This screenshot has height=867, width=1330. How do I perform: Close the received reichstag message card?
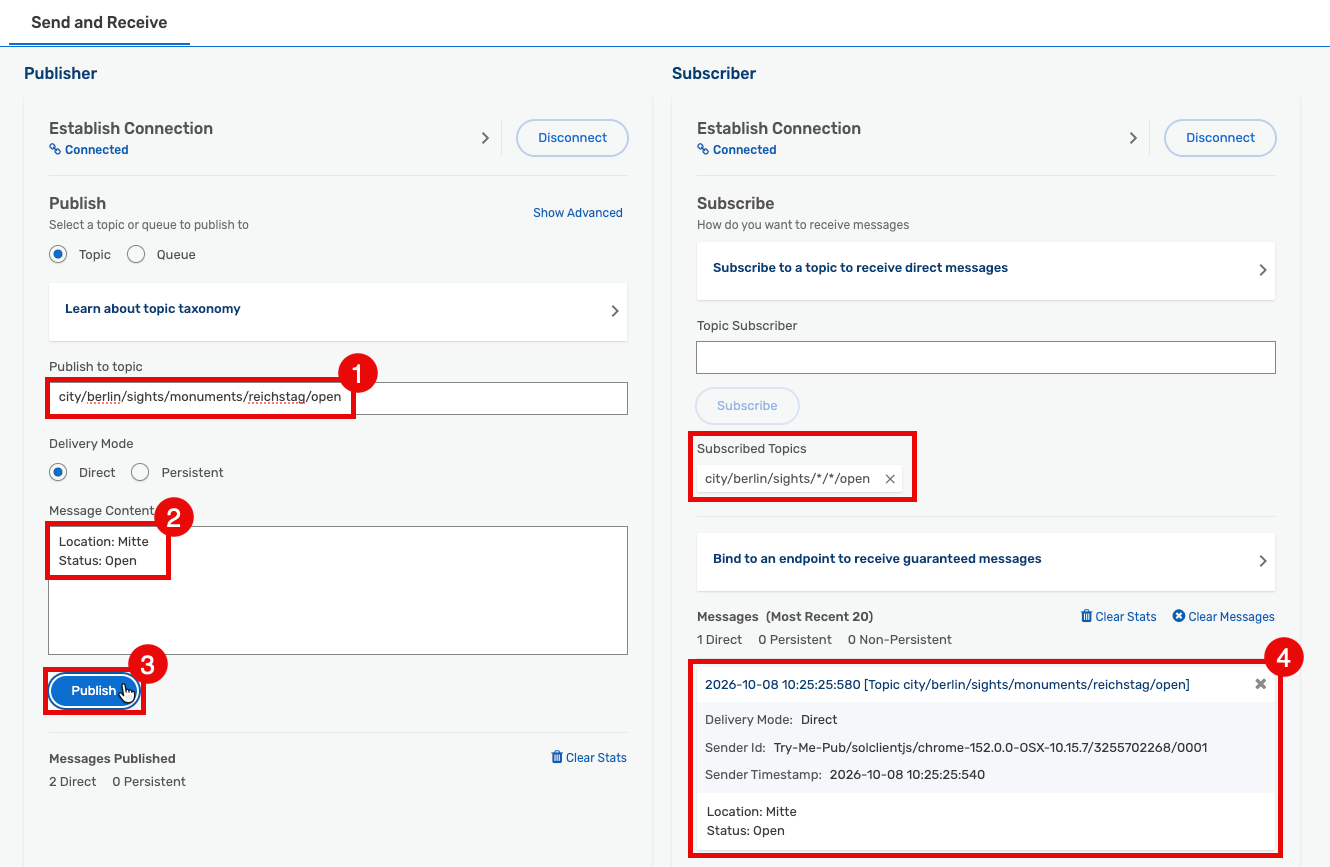[1261, 684]
